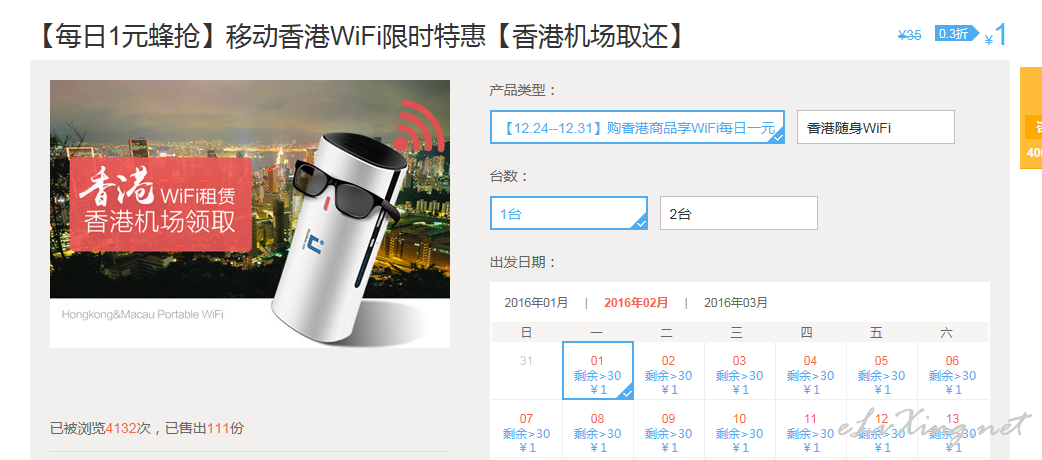
Task: Pick departure date 07 in calendar
Action: 526,429
